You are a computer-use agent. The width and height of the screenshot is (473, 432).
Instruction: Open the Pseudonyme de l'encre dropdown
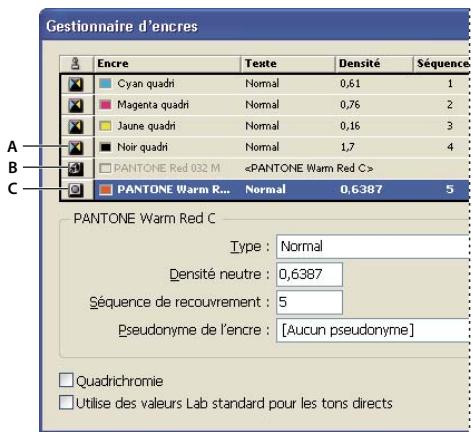tap(373, 330)
